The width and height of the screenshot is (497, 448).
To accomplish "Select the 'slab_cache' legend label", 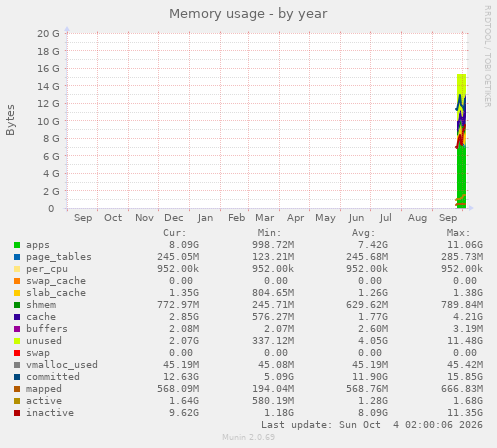I will pos(56,293).
